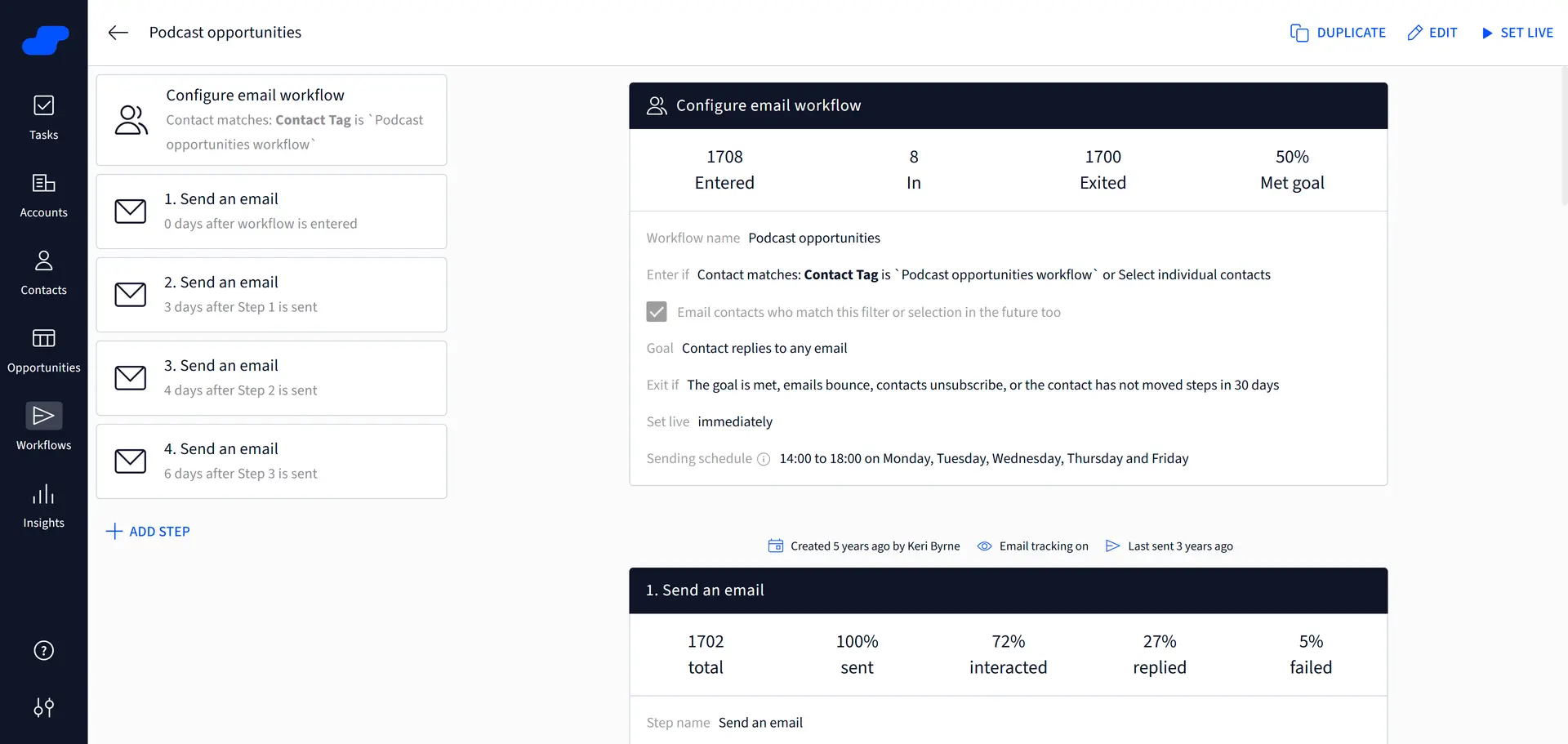Viewport: 1568px width, 744px height.
Task: Click SET LIVE to activate the workflow
Action: click(1517, 33)
